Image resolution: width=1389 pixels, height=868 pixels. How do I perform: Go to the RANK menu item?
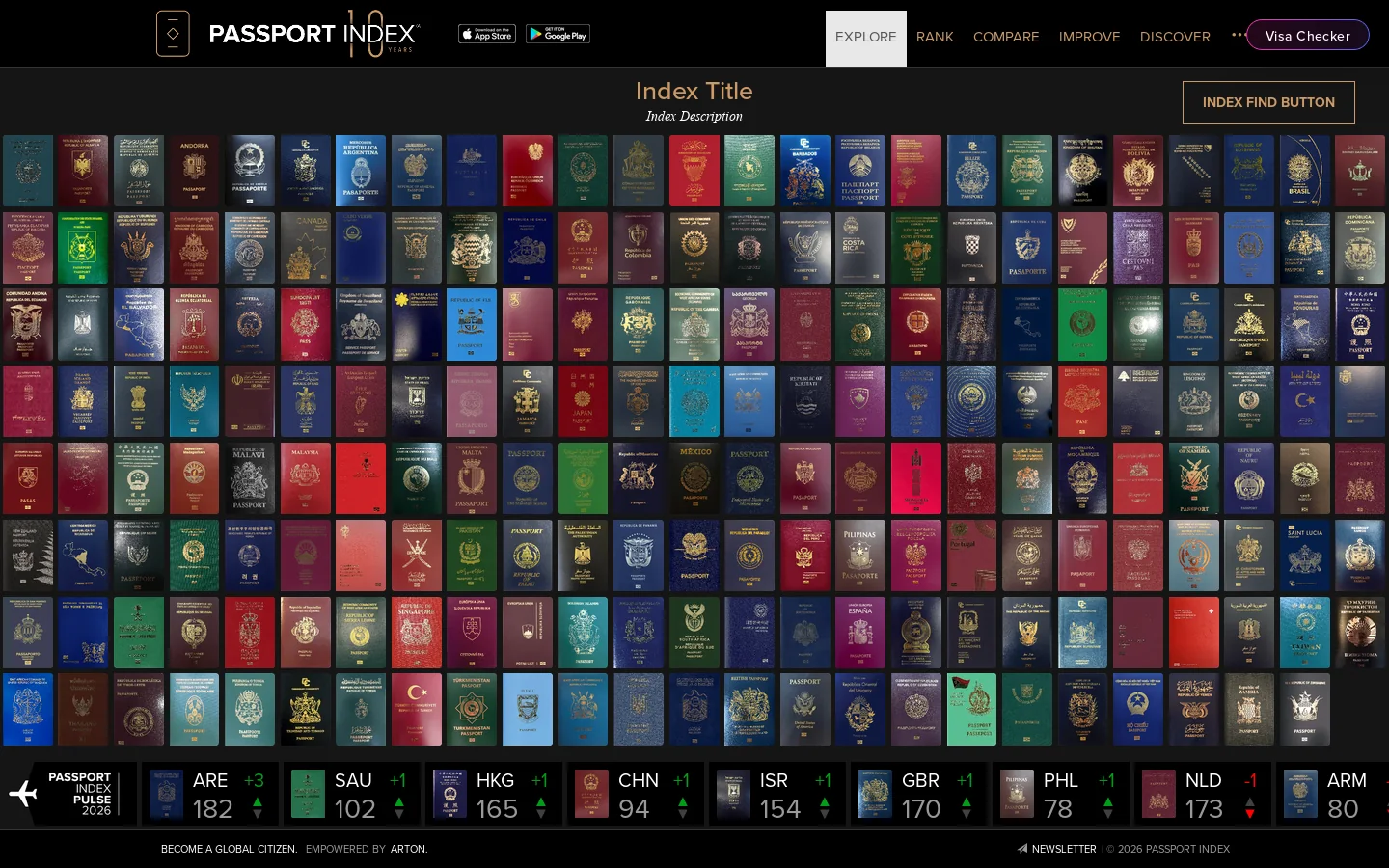pyautogui.click(x=935, y=37)
